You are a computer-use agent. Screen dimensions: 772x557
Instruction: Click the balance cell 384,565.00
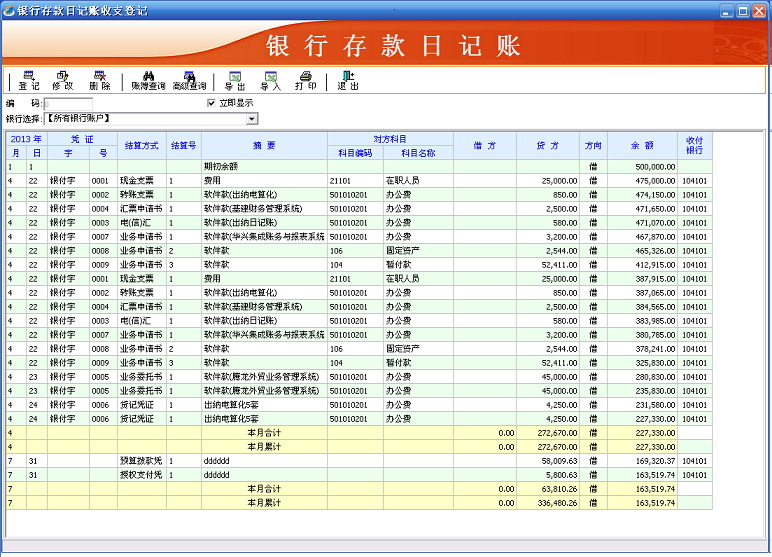643,307
